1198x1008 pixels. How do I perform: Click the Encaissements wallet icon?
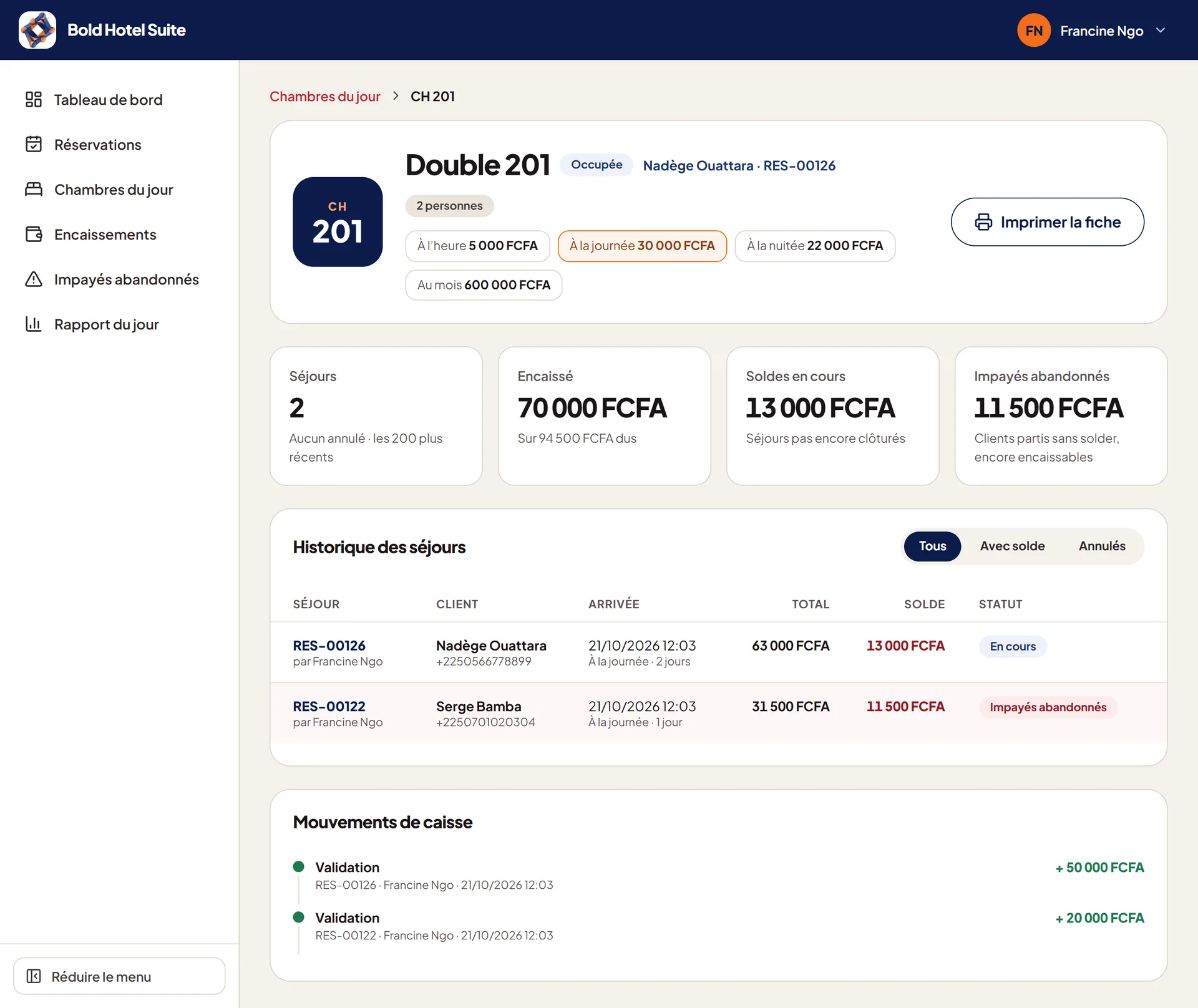coord(34,234)
